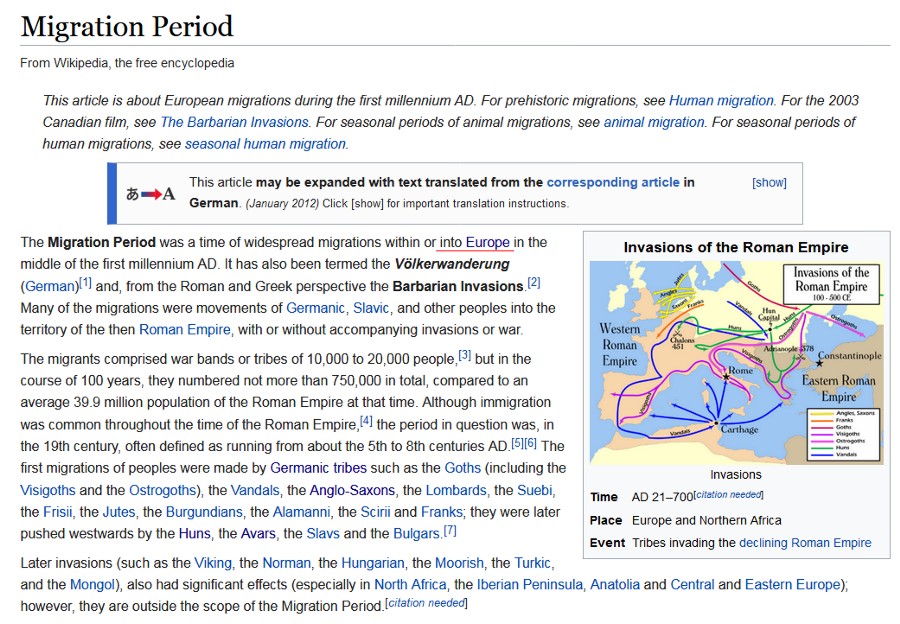Jump to footnote reference [1]

coord(86,283)
